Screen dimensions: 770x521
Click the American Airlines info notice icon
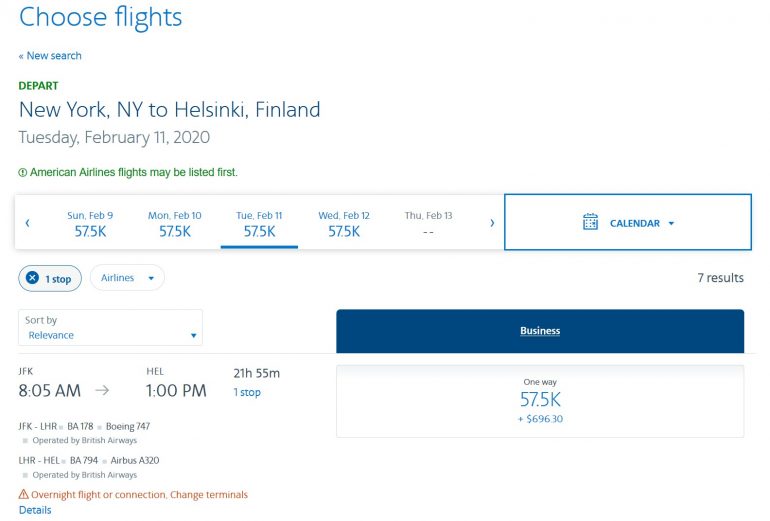click(23, 172)
